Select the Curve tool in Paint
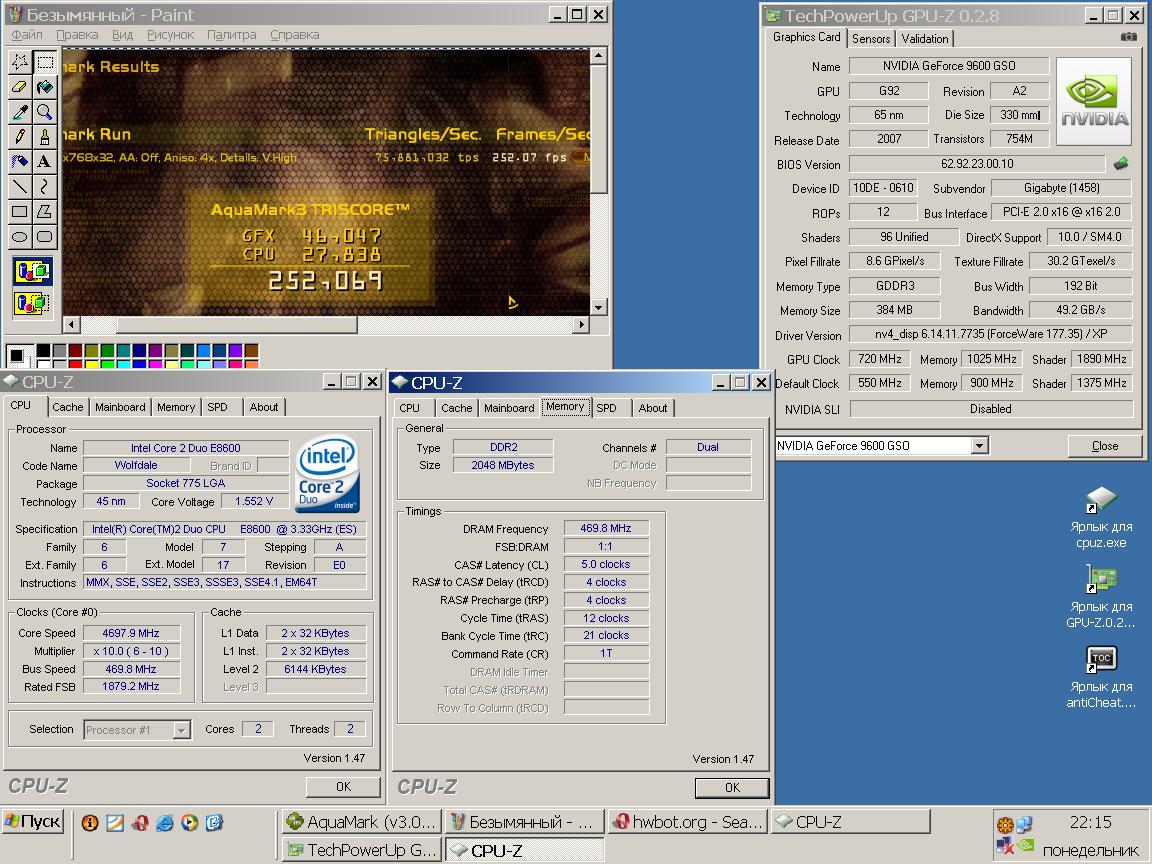The image size is (1152, 864). tap(45, 187)
